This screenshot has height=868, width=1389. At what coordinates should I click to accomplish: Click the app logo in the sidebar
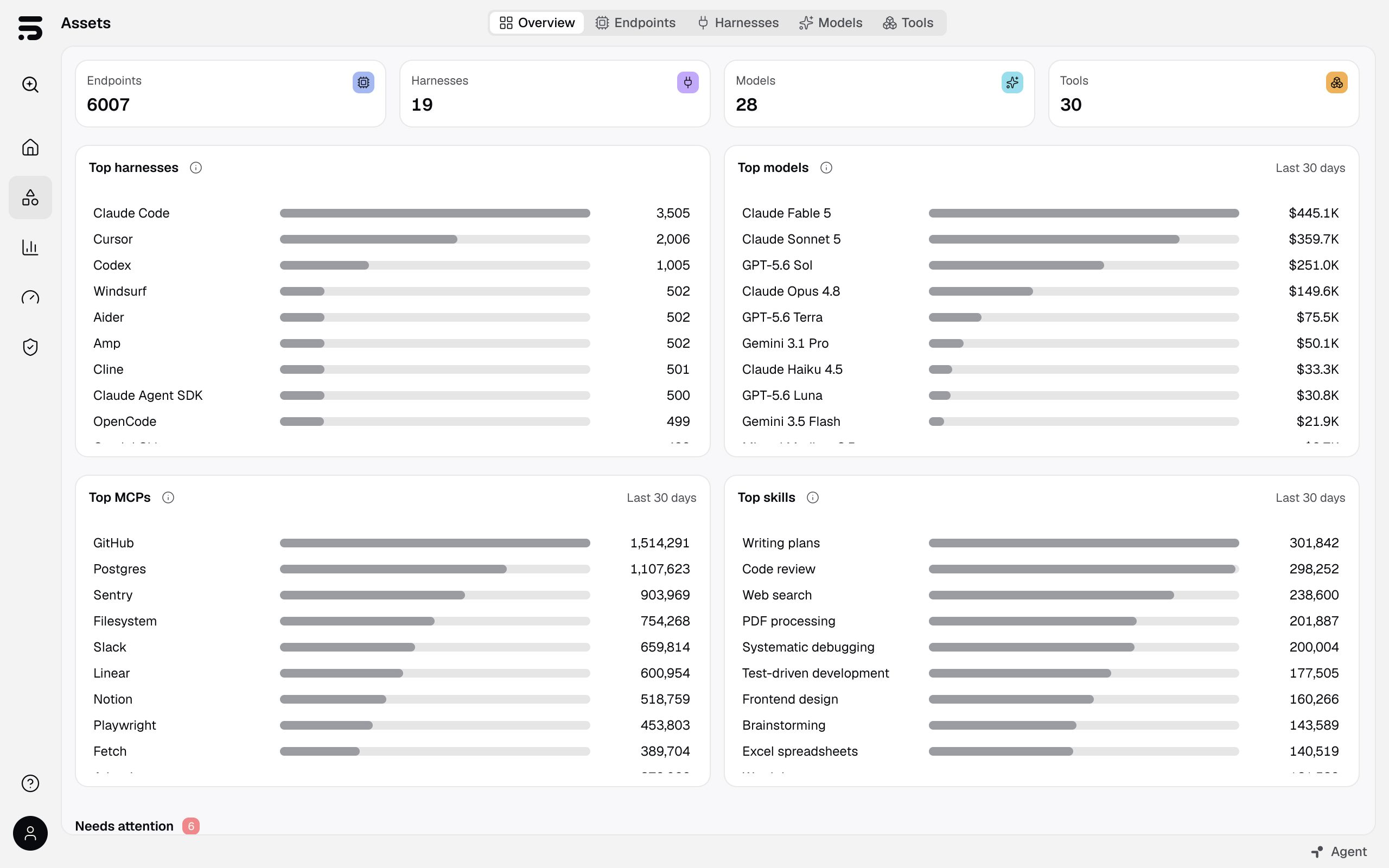click(x=30, y=28)
